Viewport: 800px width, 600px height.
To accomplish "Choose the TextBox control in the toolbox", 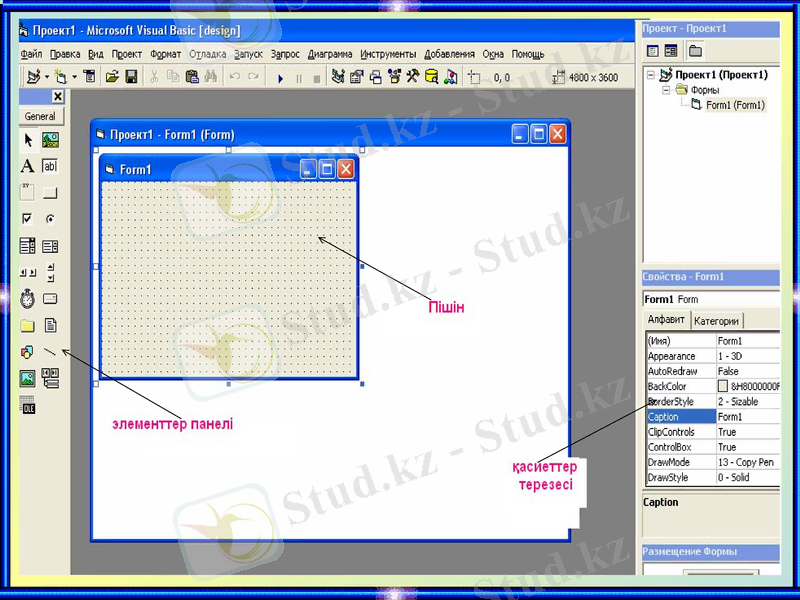I will click(x=50, y=167).
